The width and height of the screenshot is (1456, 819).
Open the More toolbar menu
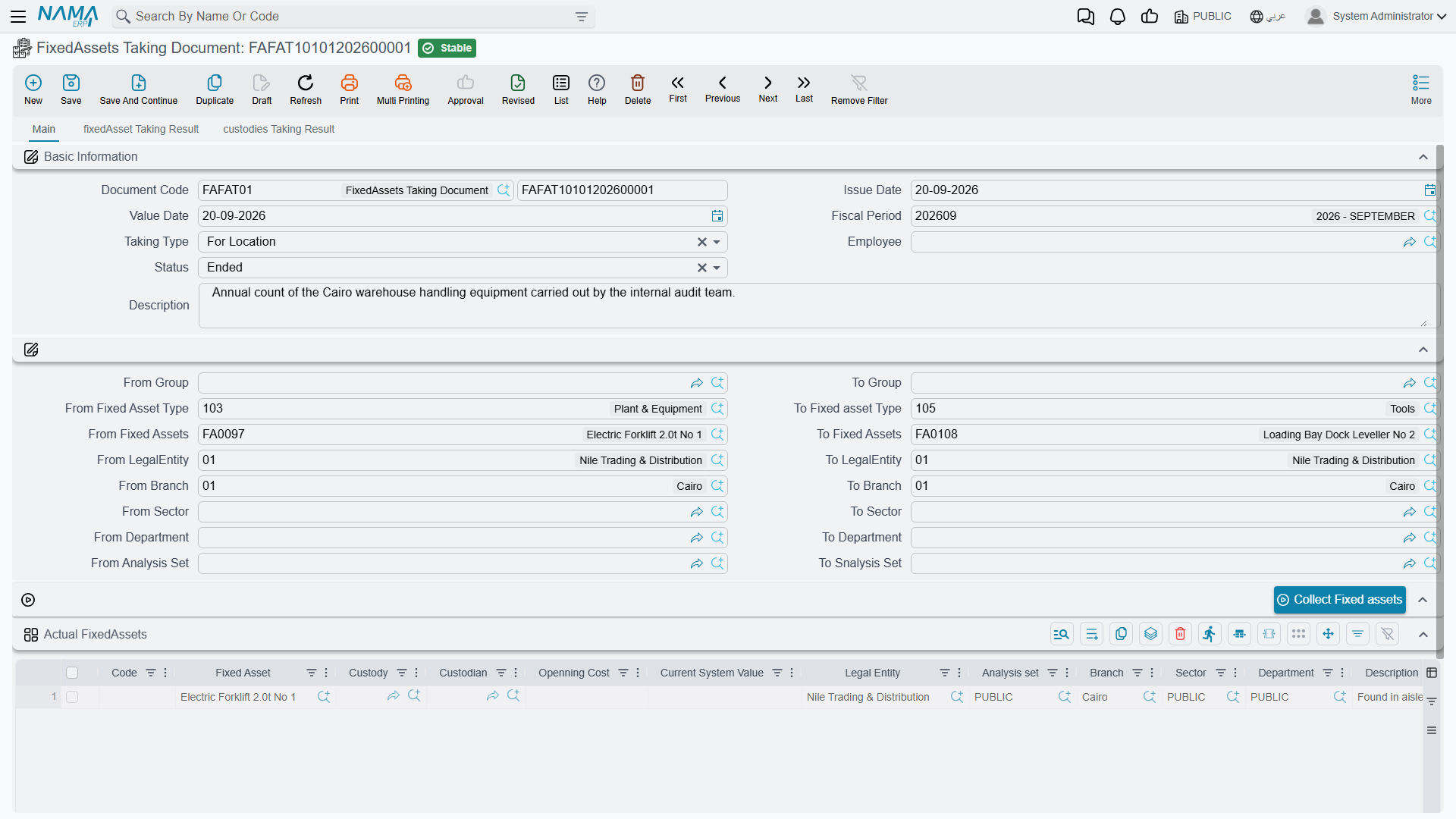(x=1421, y=89)
